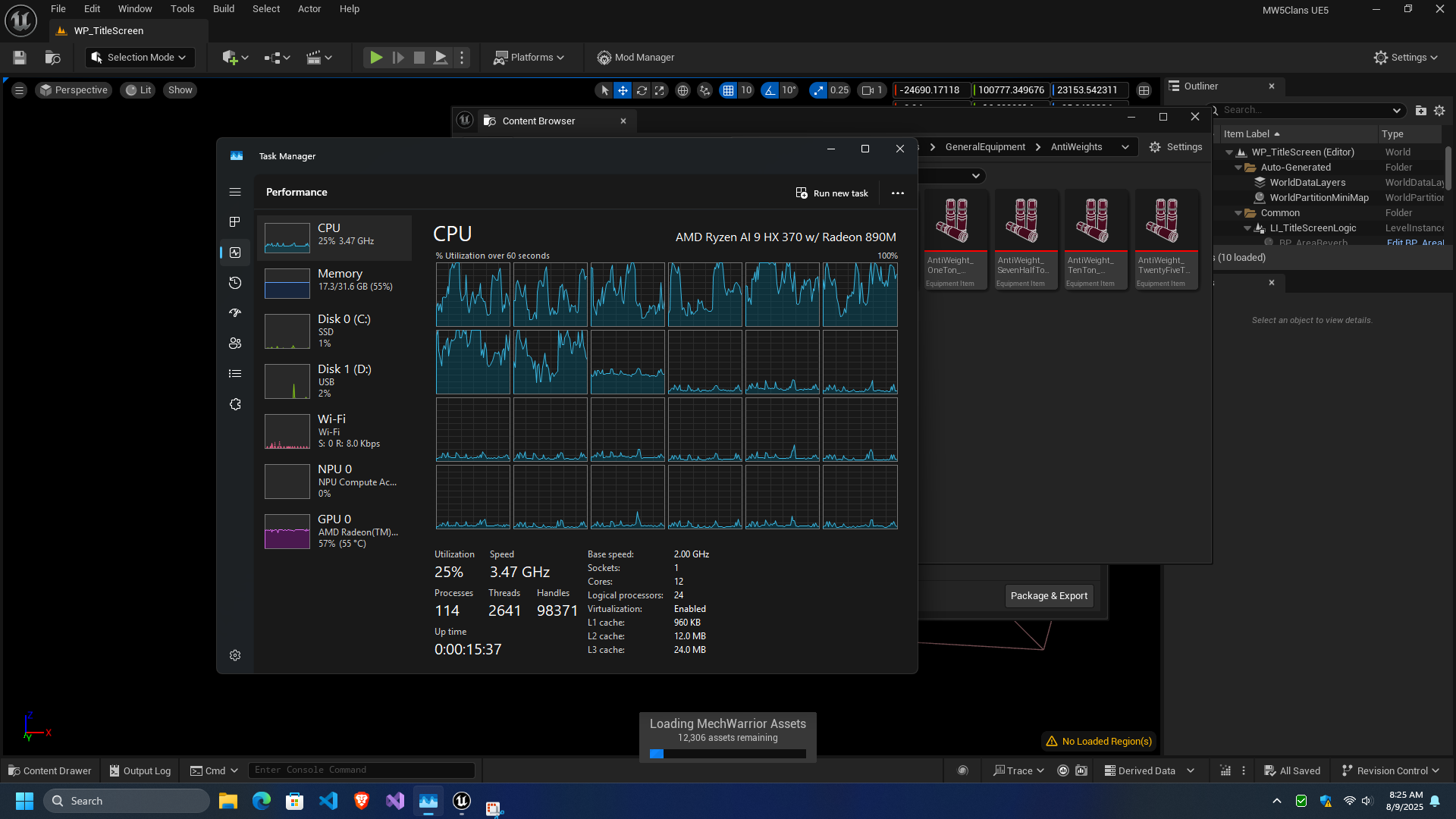Activate the Translate move gizmo tool

(x=623, y=90)
